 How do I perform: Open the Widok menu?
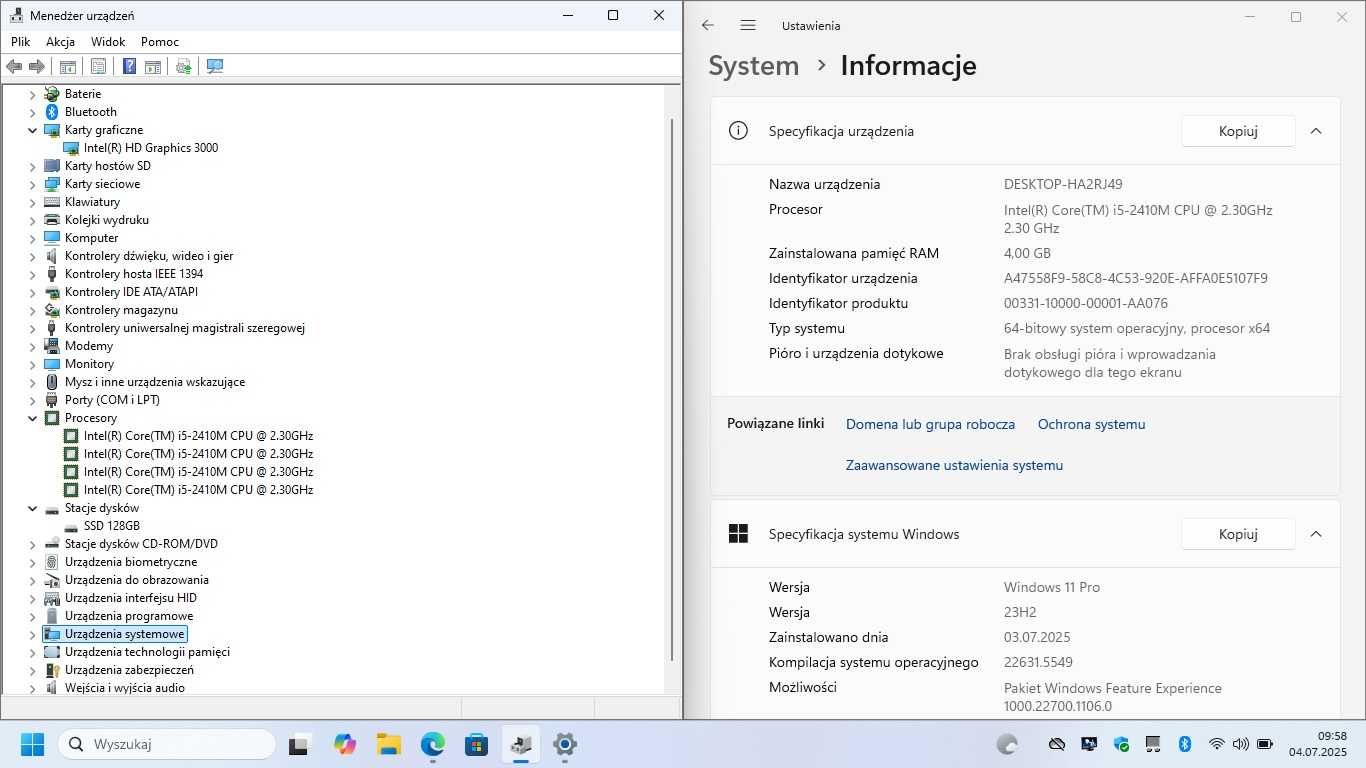pyautogui.click(x=108, y=42)
